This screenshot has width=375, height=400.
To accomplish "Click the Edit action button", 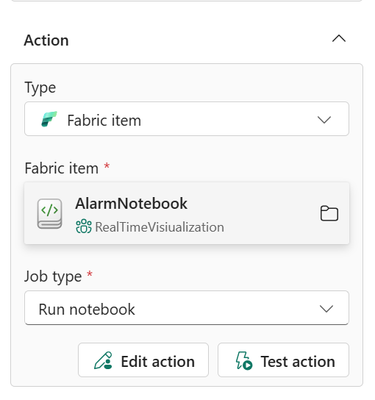I will pos(143,360).
